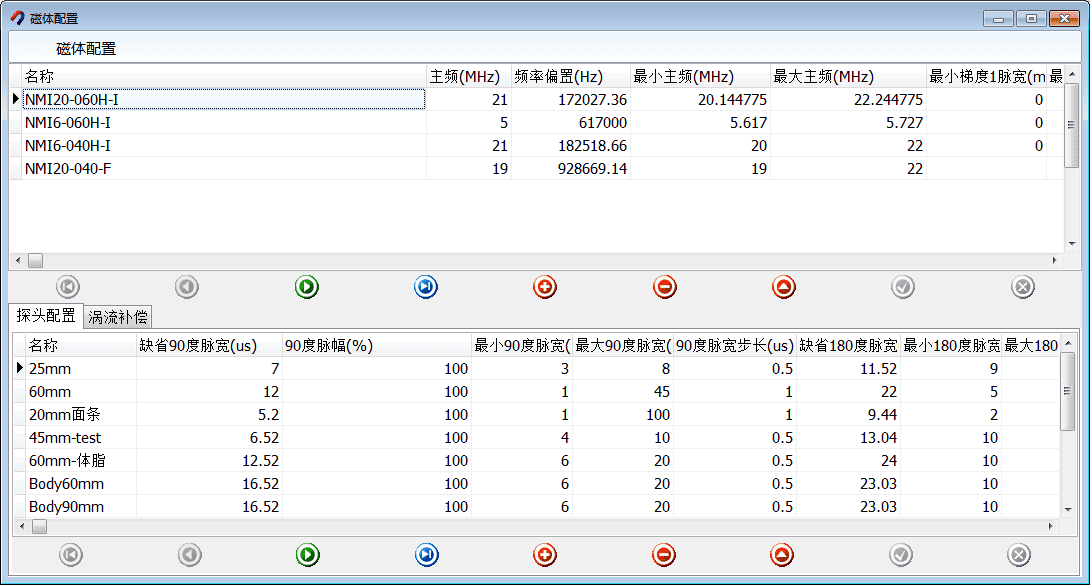This screenshot has height=585, width=1090.
Task: Click right arrow of magnet table horizontal scrollbar
Action: coord(1053,260)
